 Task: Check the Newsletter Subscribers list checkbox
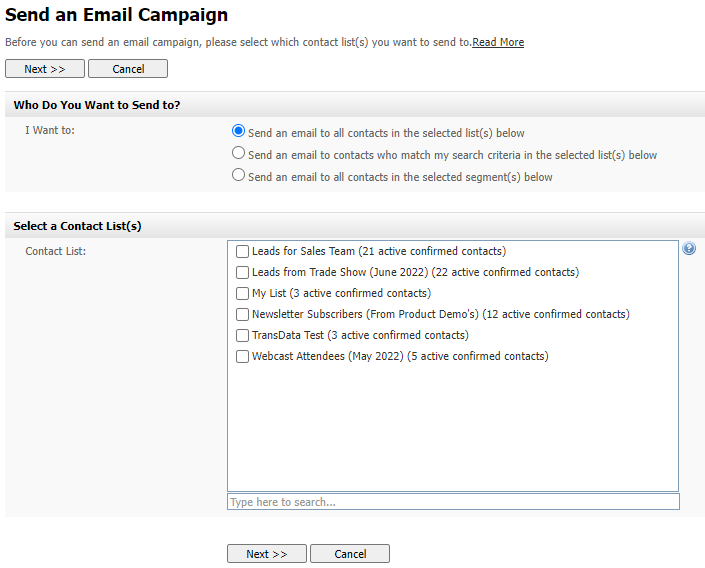pos(243,314)
